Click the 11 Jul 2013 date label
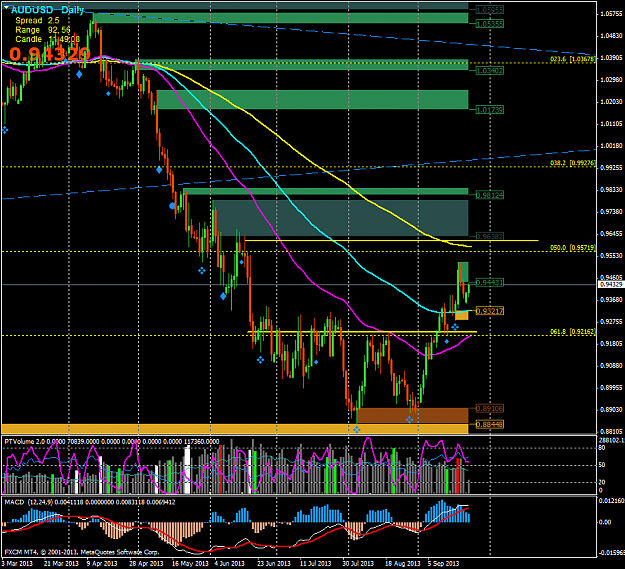 (316, 564)
